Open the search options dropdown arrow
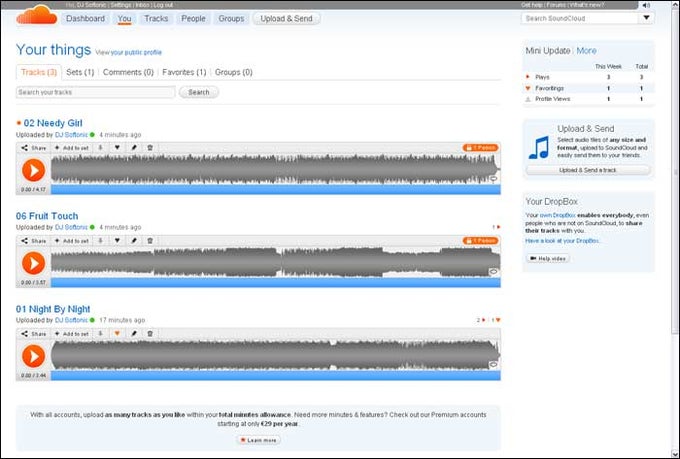Image resolution: width=680 pixels, height=459 pixels. point(646,18)
